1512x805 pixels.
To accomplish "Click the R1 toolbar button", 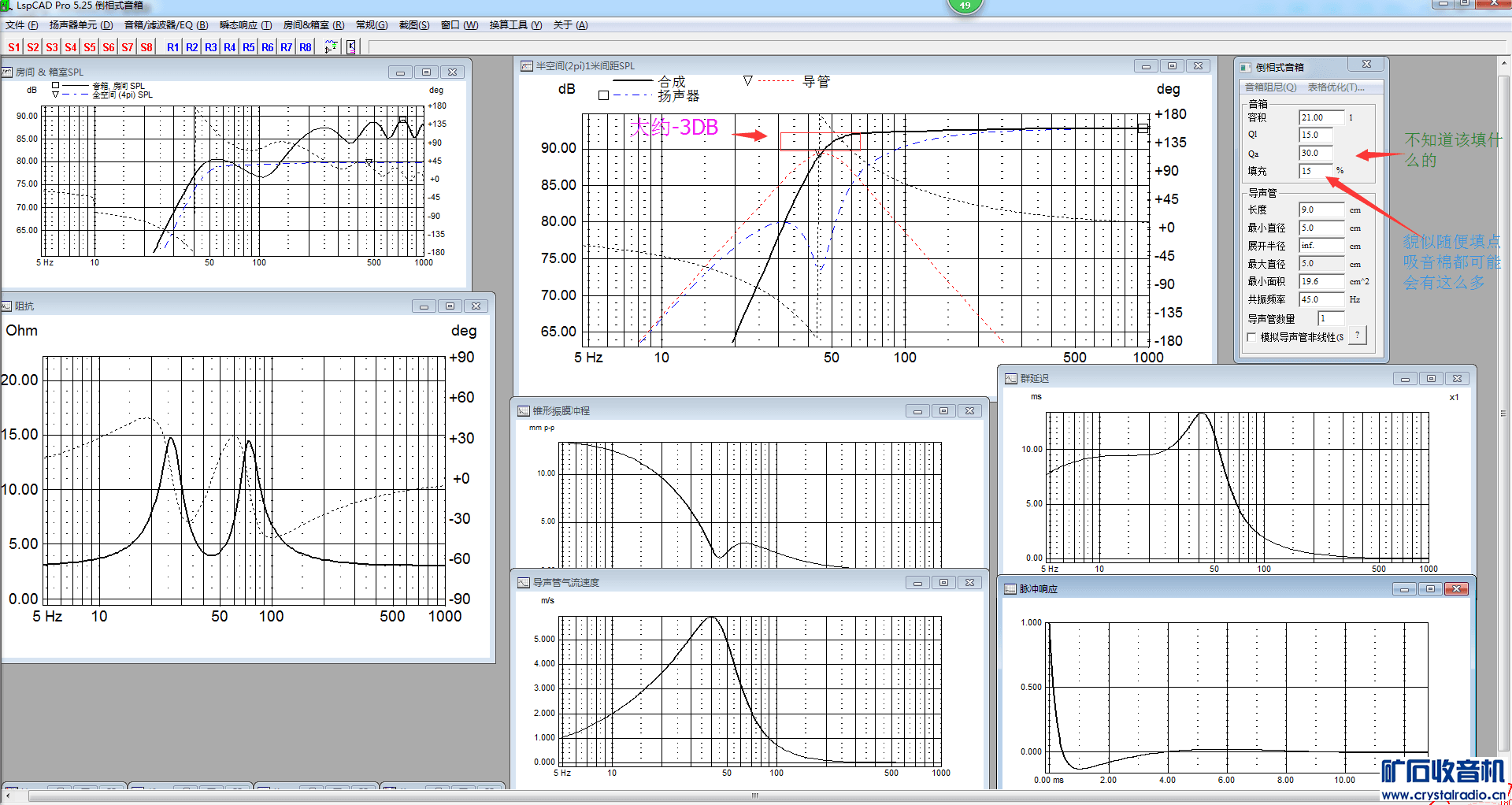I will point(173,47).
